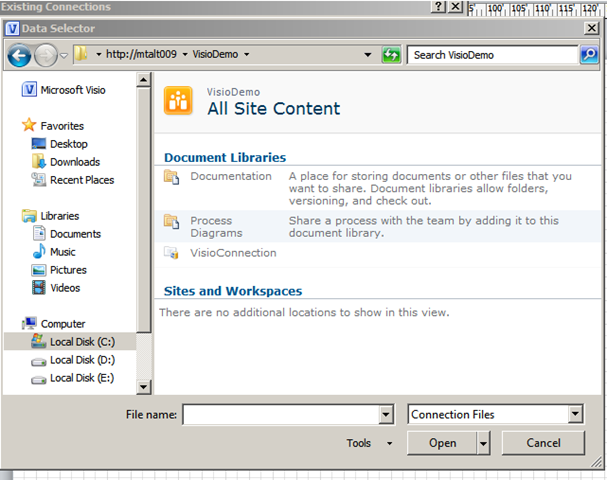Click the Recent Places icon
607x480 pixels.
pyautogui.click(x=38, y=179)
